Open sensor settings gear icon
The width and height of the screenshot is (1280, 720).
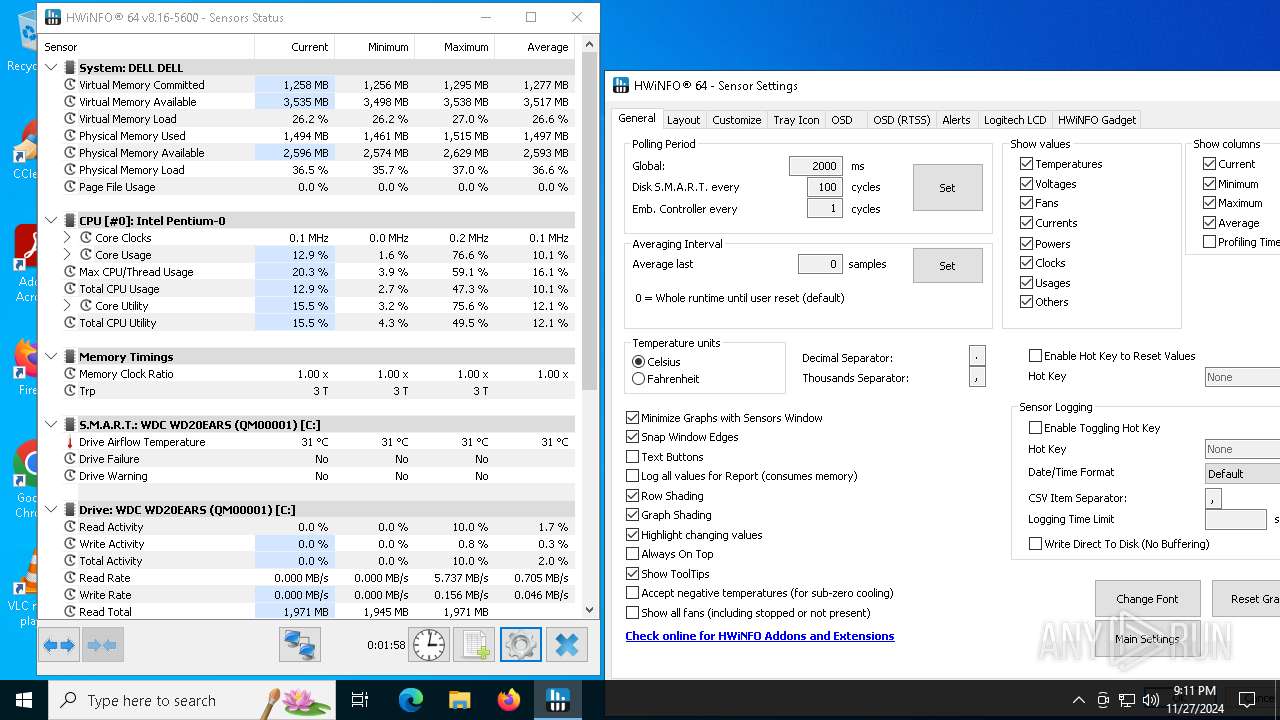coord(520,645)
